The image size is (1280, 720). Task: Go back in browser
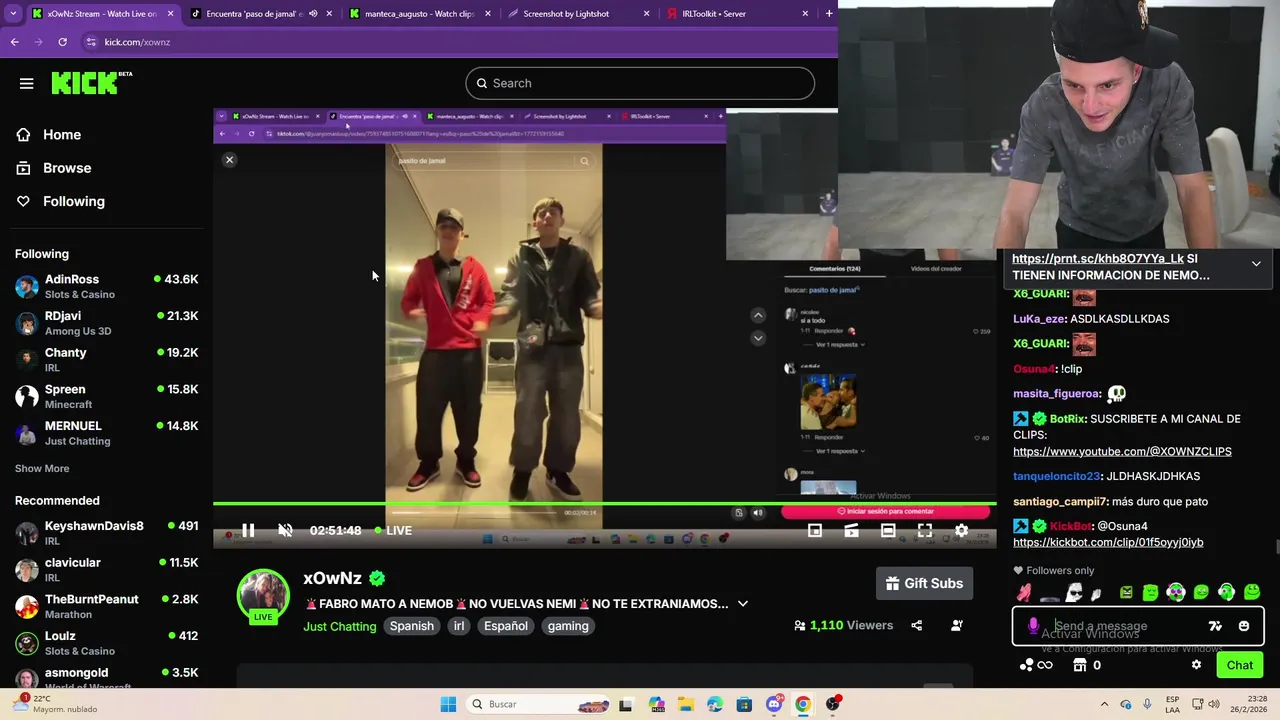coord(14,42)
